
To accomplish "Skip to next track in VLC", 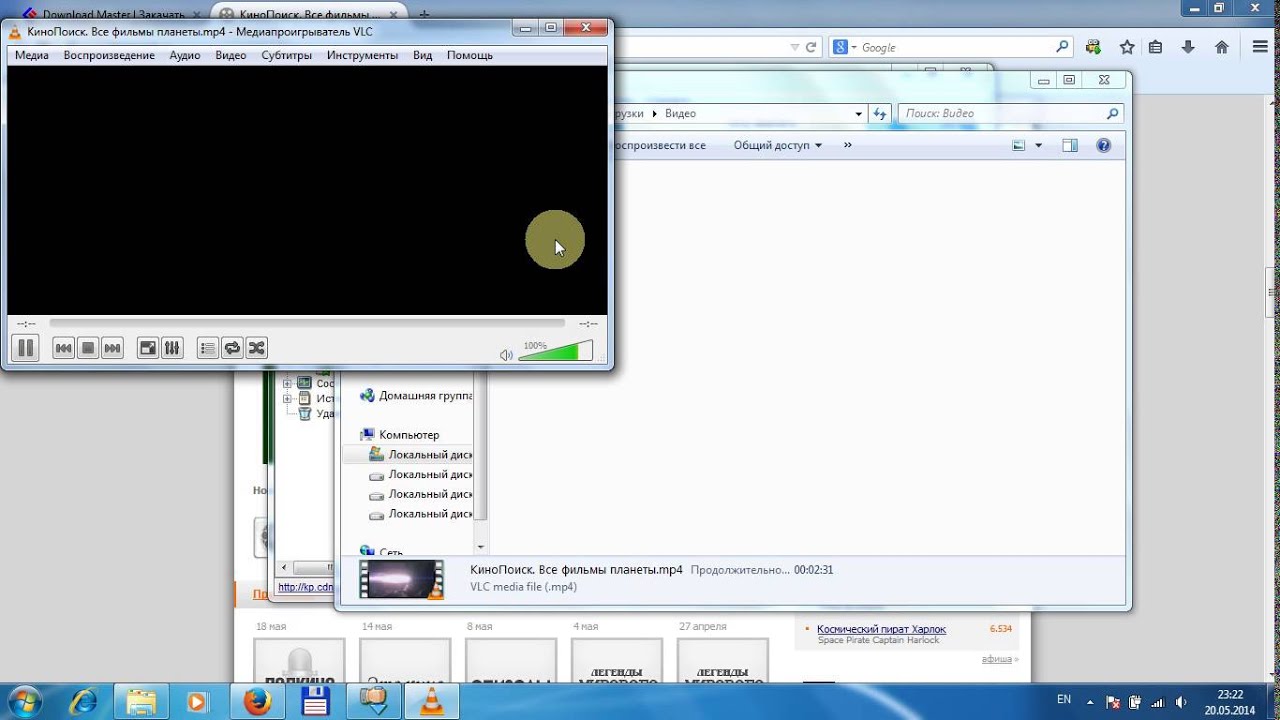I will 113,348.
